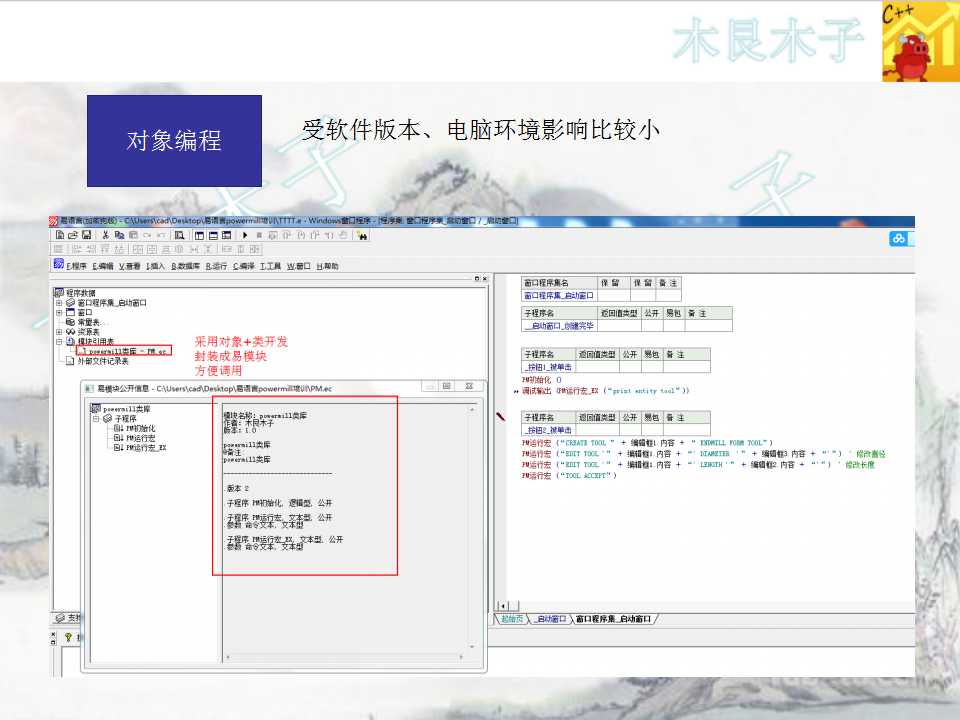Close the 易模块公开信息 window
960x720 pixels.
pos(469,386)
